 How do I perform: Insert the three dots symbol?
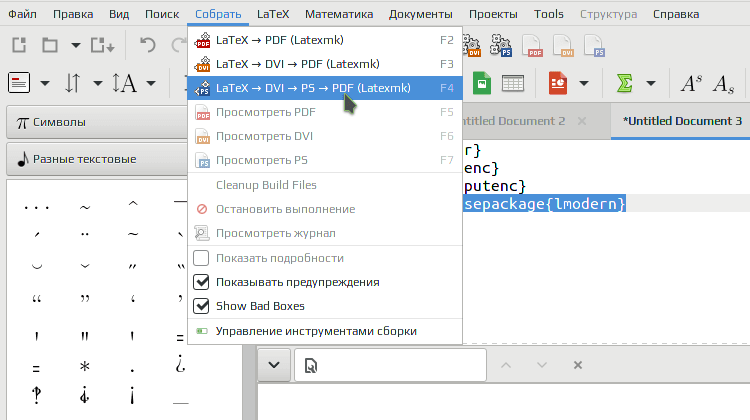37,208
